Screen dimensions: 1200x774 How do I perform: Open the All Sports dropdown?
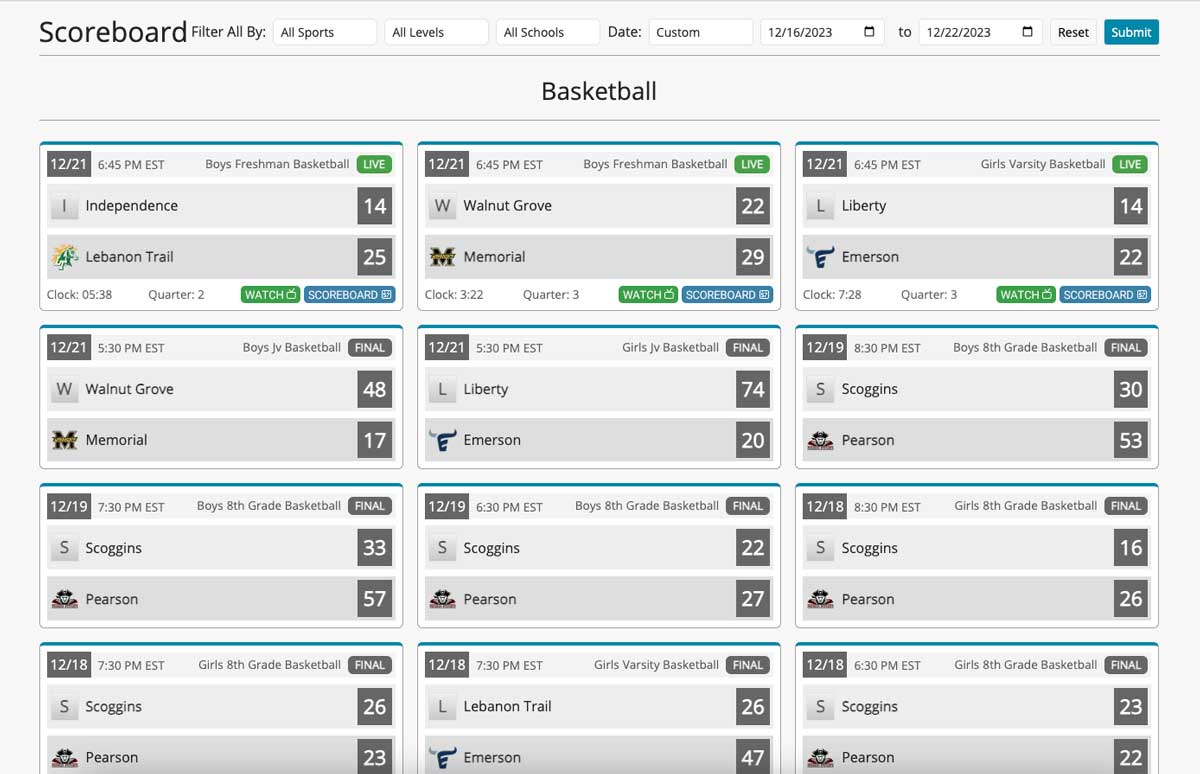pos(324,31)
